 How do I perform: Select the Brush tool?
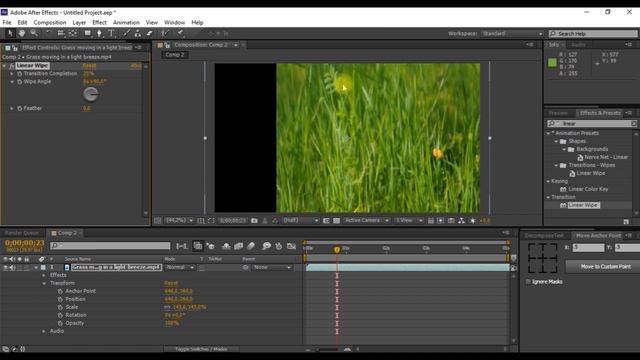coord(127,33)
